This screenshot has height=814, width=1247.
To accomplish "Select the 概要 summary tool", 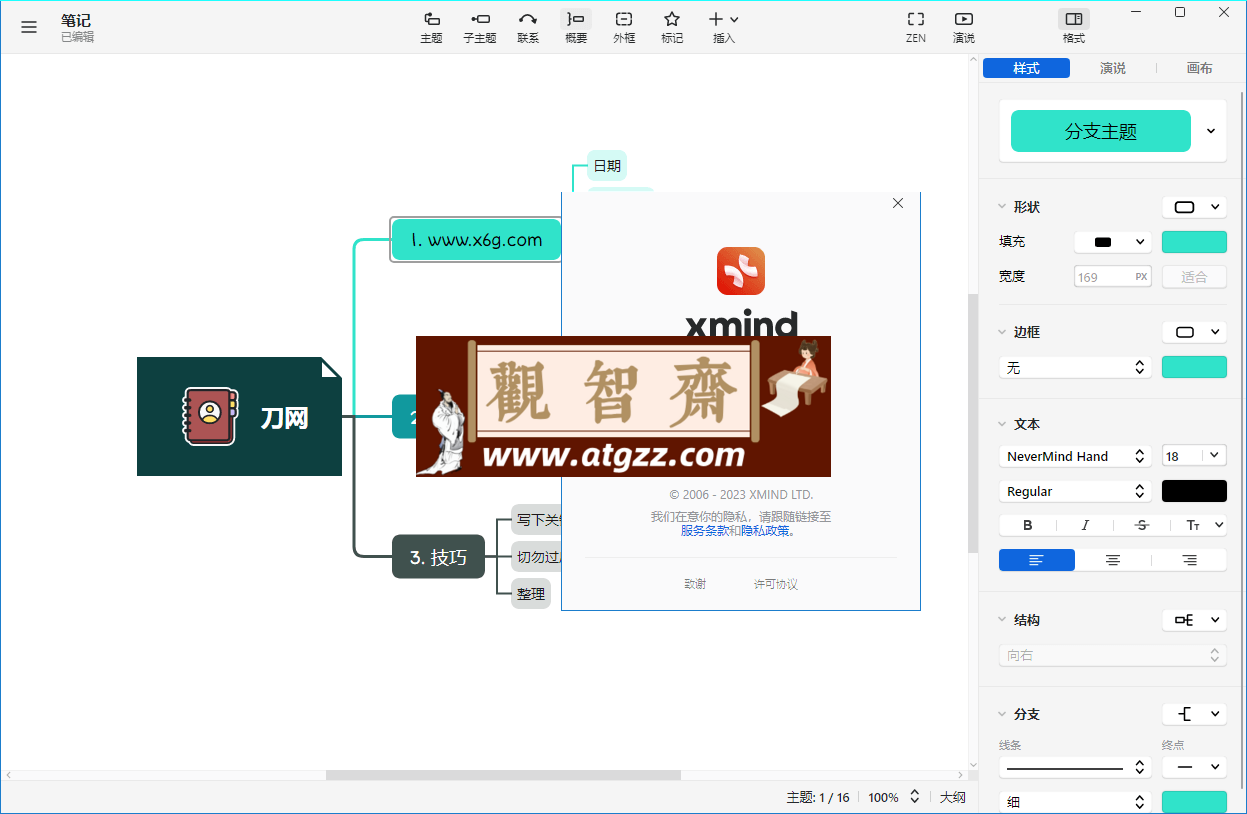I will pyautogui.click(x=576, y=27).
